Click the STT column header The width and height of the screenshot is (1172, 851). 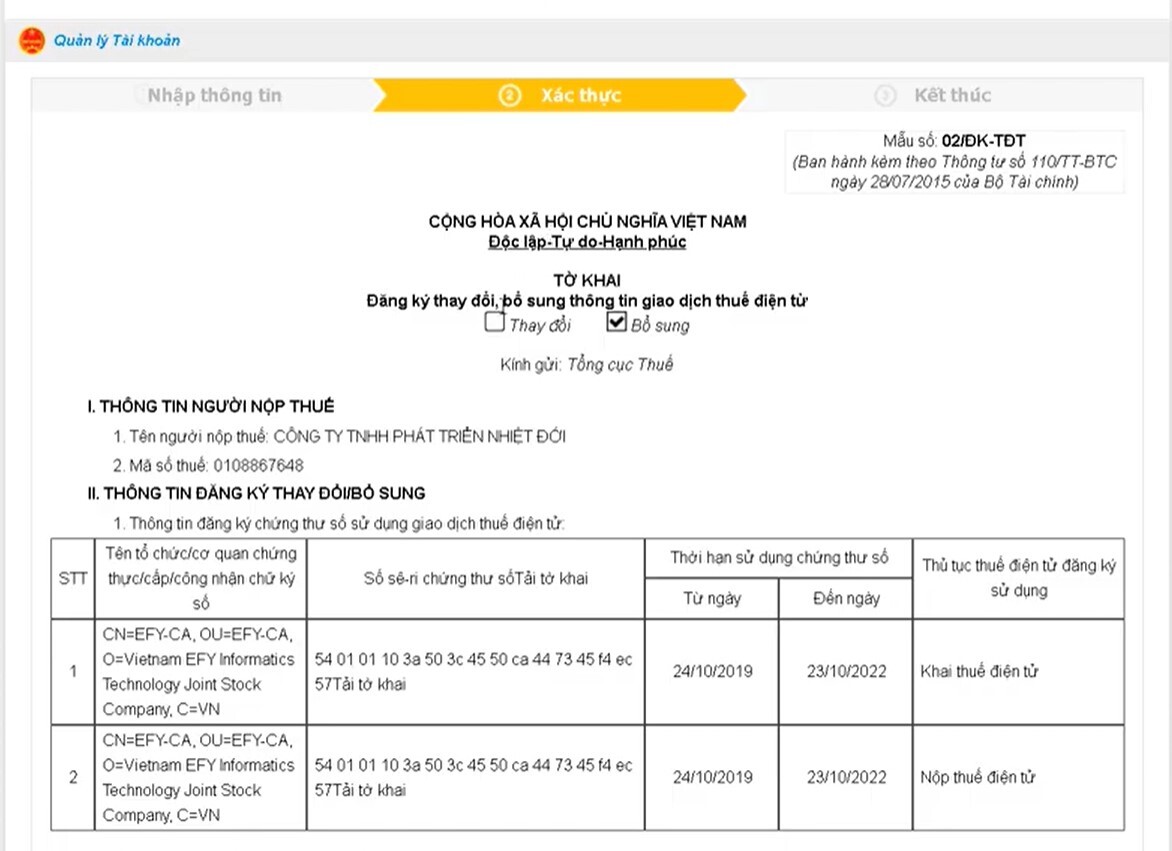click(73, 578)
